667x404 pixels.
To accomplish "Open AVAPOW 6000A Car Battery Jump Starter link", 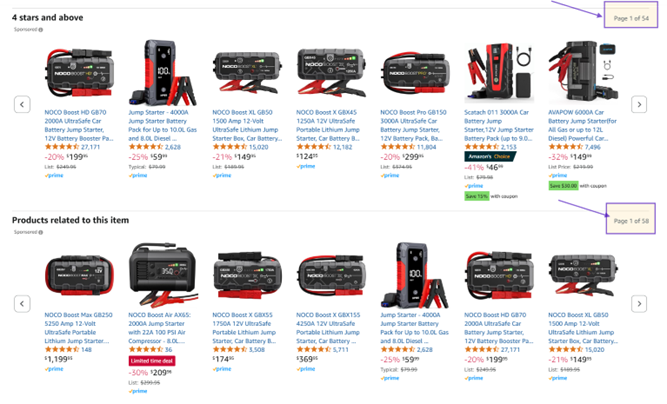I will pyautogui.click(x=582, y=125).
